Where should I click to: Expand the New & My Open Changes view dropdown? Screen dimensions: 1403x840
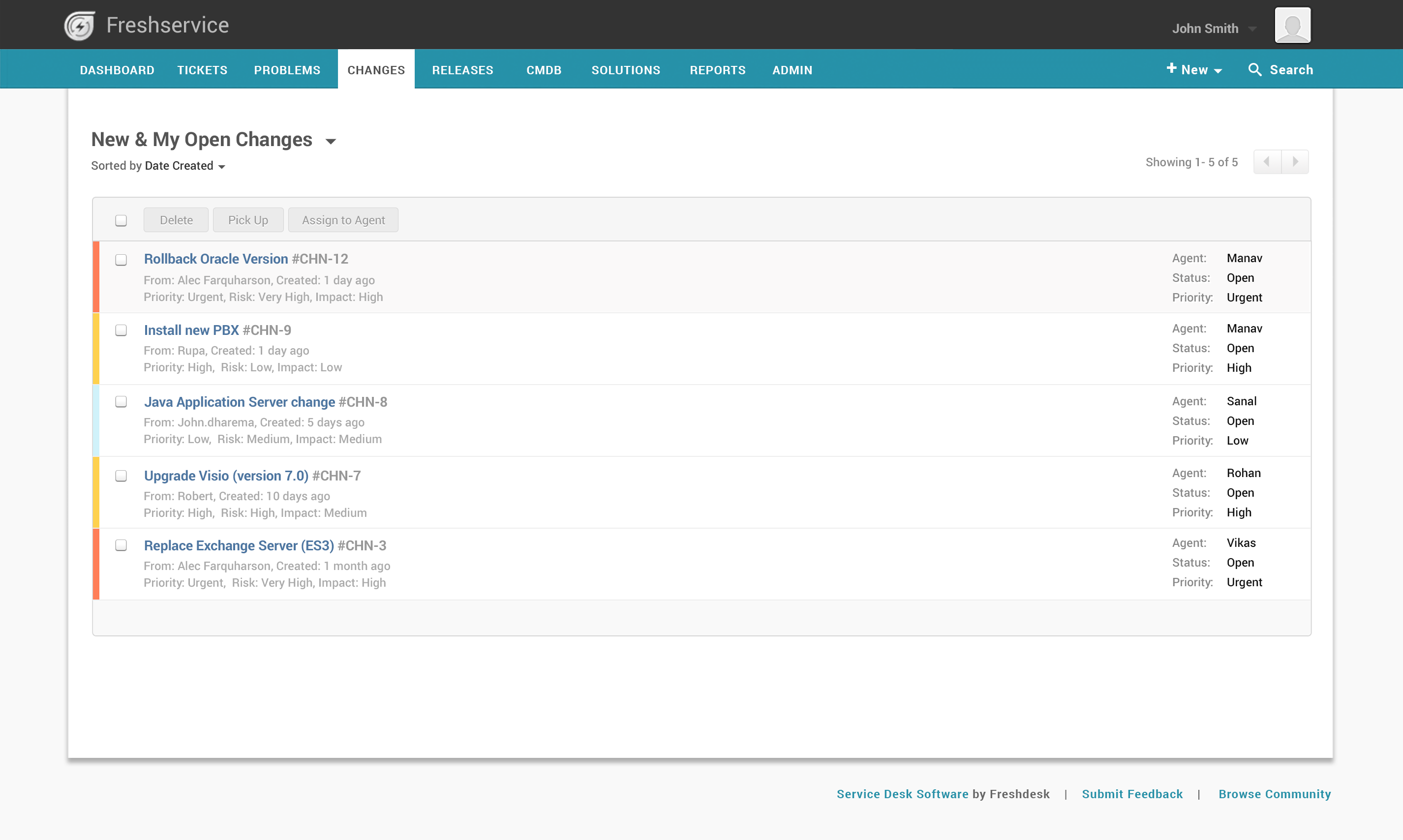pos(331,141)
